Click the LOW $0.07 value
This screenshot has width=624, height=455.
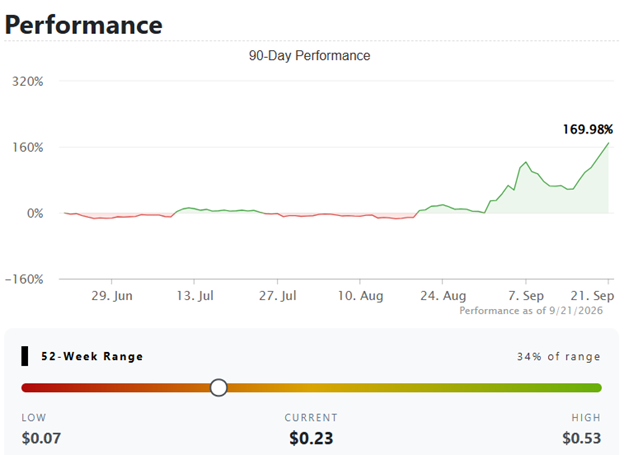41,438
